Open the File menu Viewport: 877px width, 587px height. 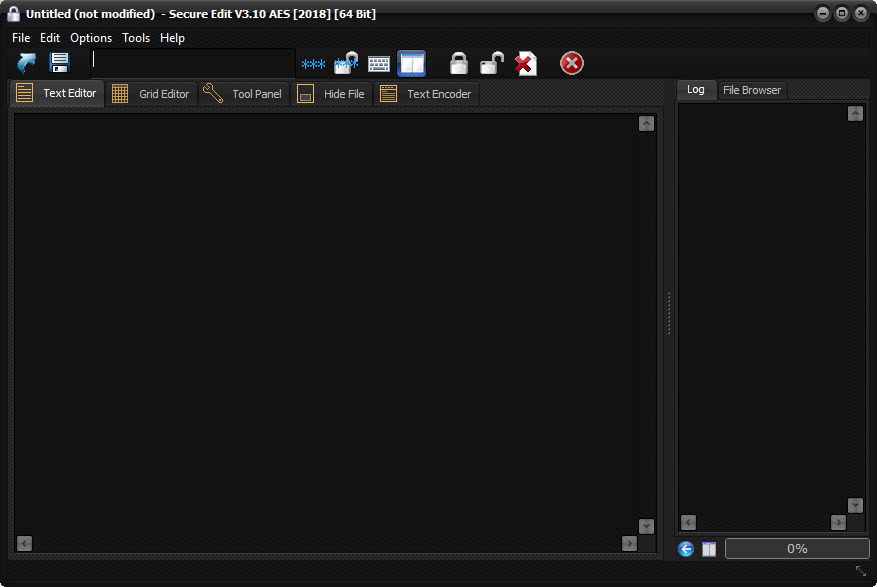[21, 38]
